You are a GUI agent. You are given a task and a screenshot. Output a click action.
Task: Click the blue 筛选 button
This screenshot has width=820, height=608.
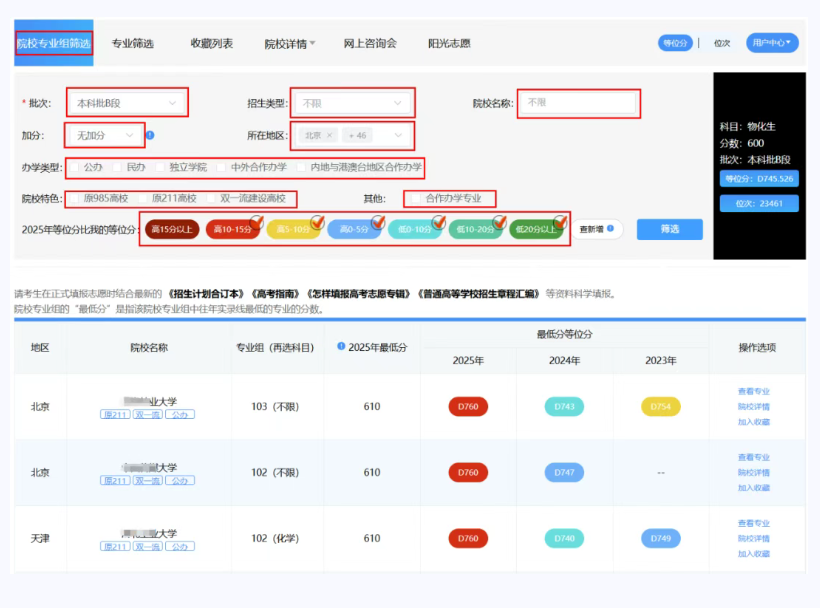669,229
